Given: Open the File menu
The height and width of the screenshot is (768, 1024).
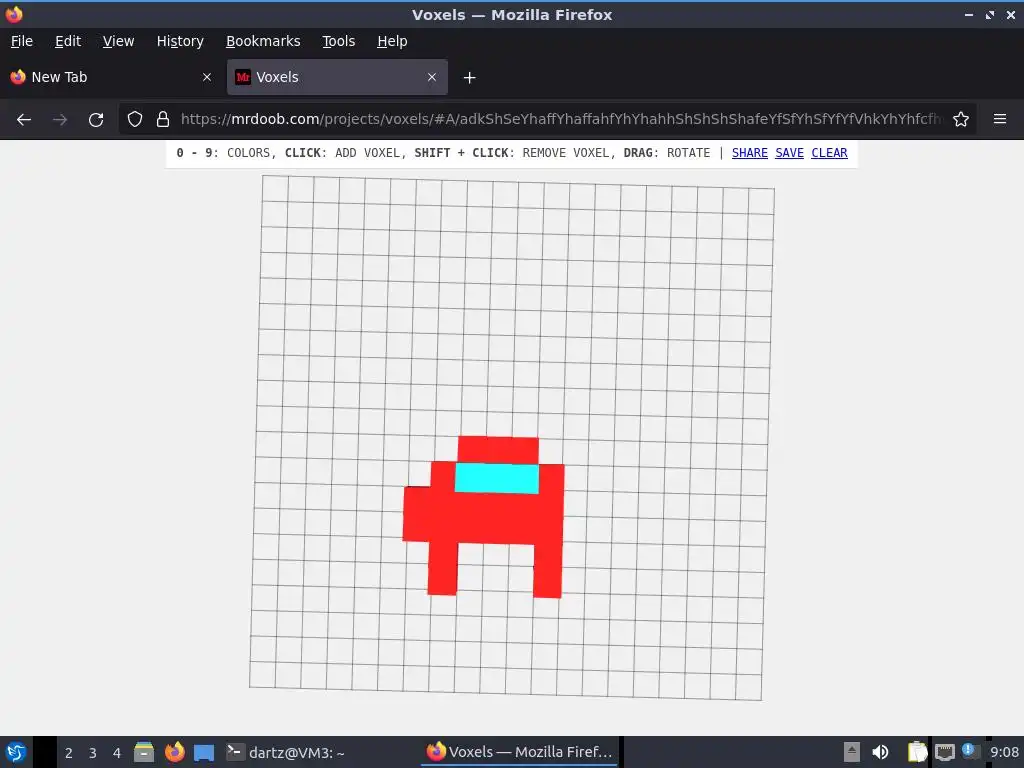Looking at the screenshot, I should click(x=22, y=41).
